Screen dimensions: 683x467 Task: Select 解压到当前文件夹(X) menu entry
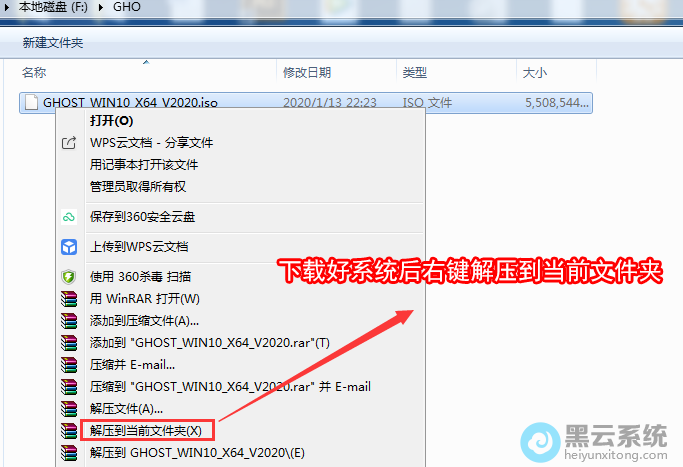(x=146, y=431)
